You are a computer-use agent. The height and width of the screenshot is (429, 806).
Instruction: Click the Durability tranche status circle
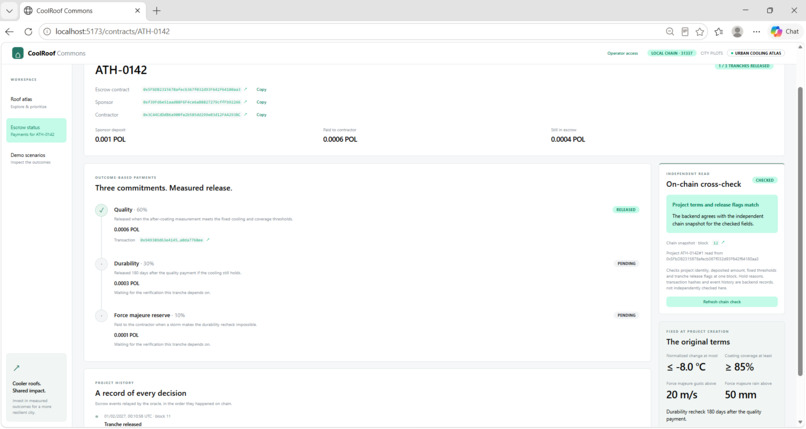101,264
